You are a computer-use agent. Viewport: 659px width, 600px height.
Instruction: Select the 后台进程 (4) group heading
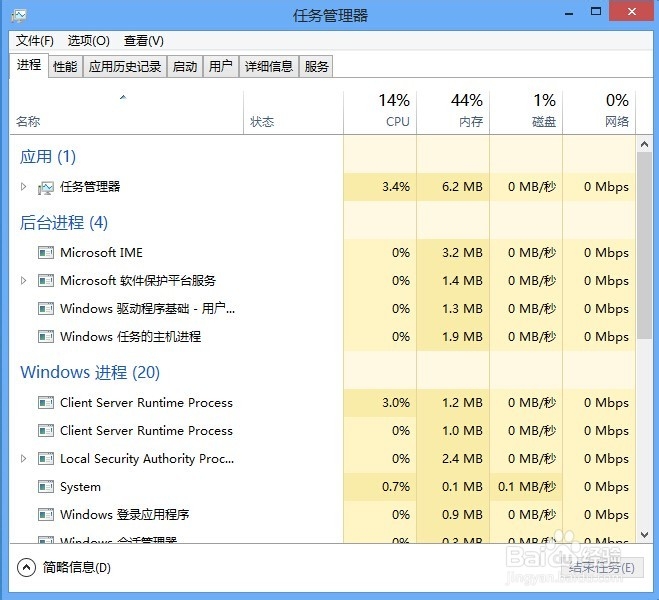click(64, 223)
